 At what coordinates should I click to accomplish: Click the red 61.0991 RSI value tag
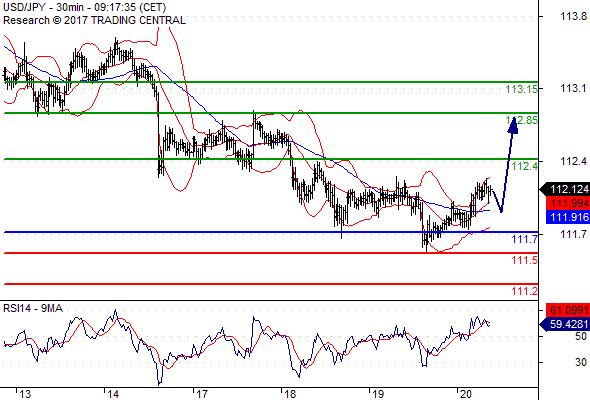568,310
